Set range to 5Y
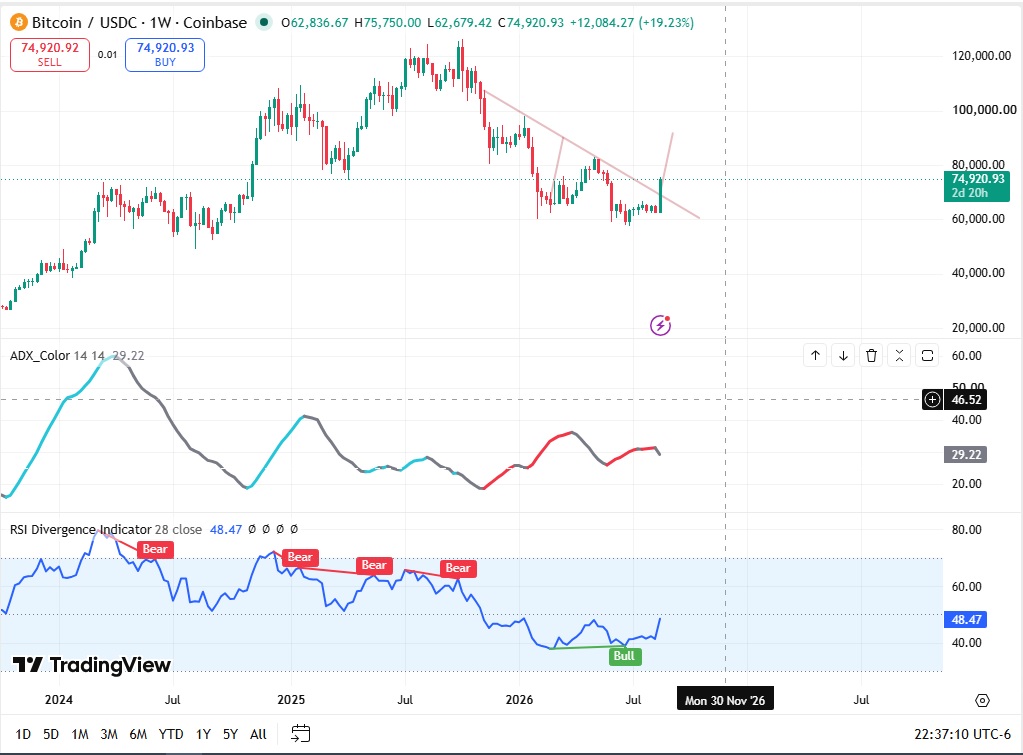The height and width of the screenshot is (755, 1023). tap(230, 734)
